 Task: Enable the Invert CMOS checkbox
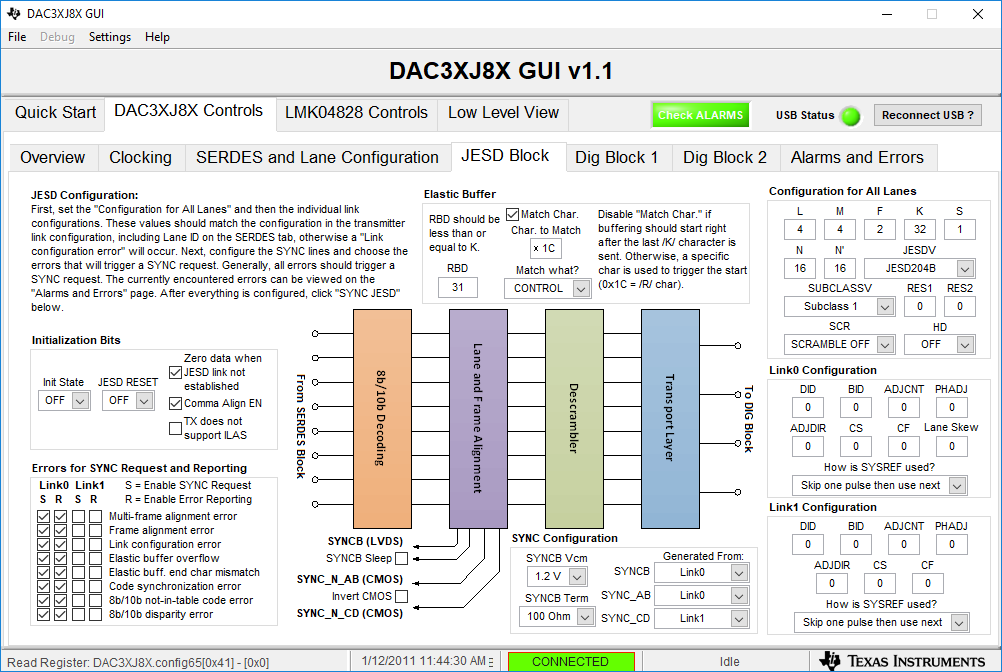pyautogui.click(x=401, y=597)
